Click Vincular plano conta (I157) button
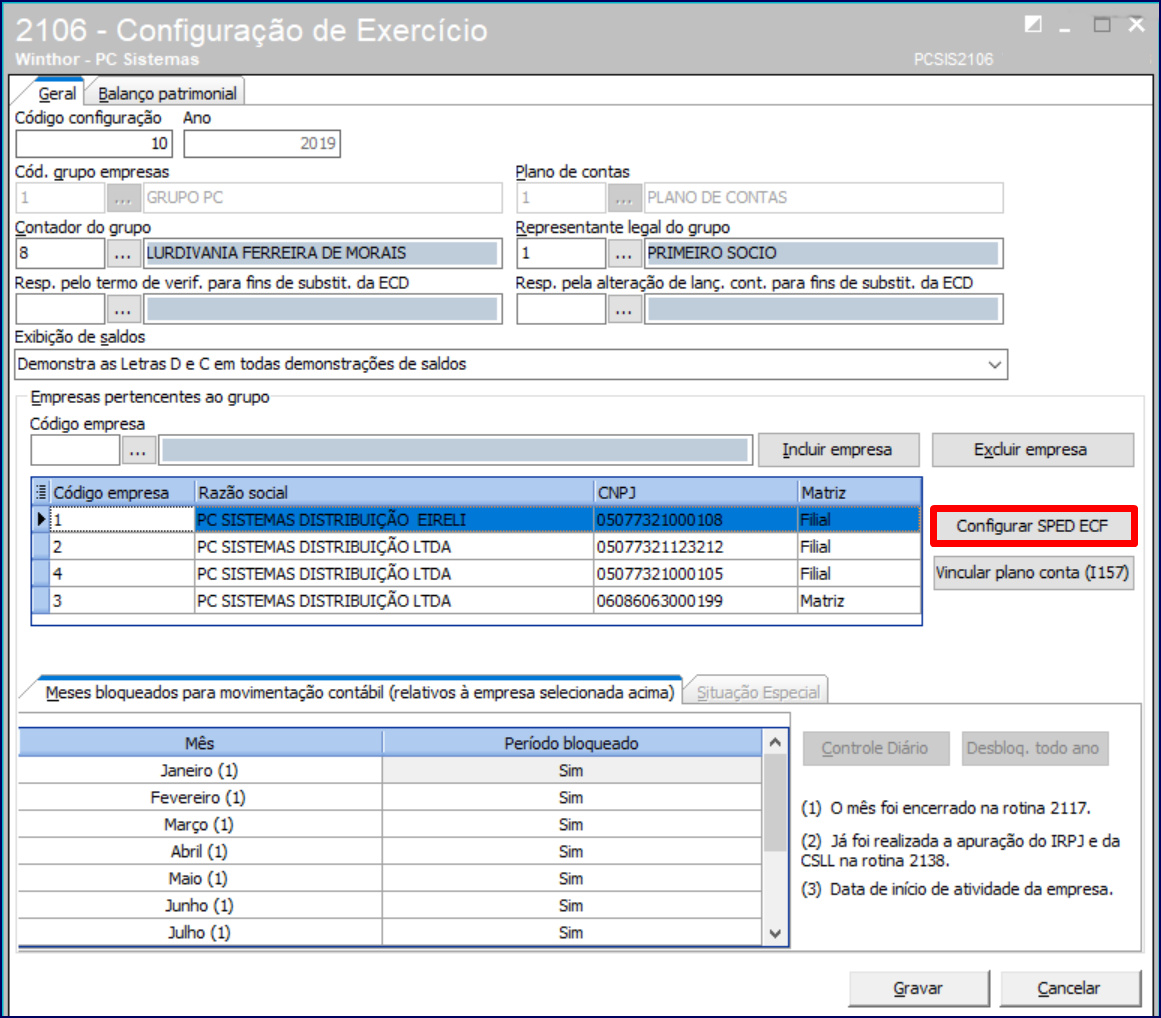 [1032, 574]
